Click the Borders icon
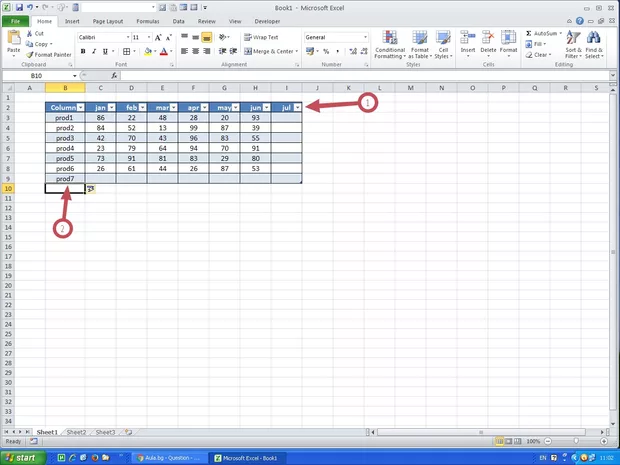 (127, 51)
